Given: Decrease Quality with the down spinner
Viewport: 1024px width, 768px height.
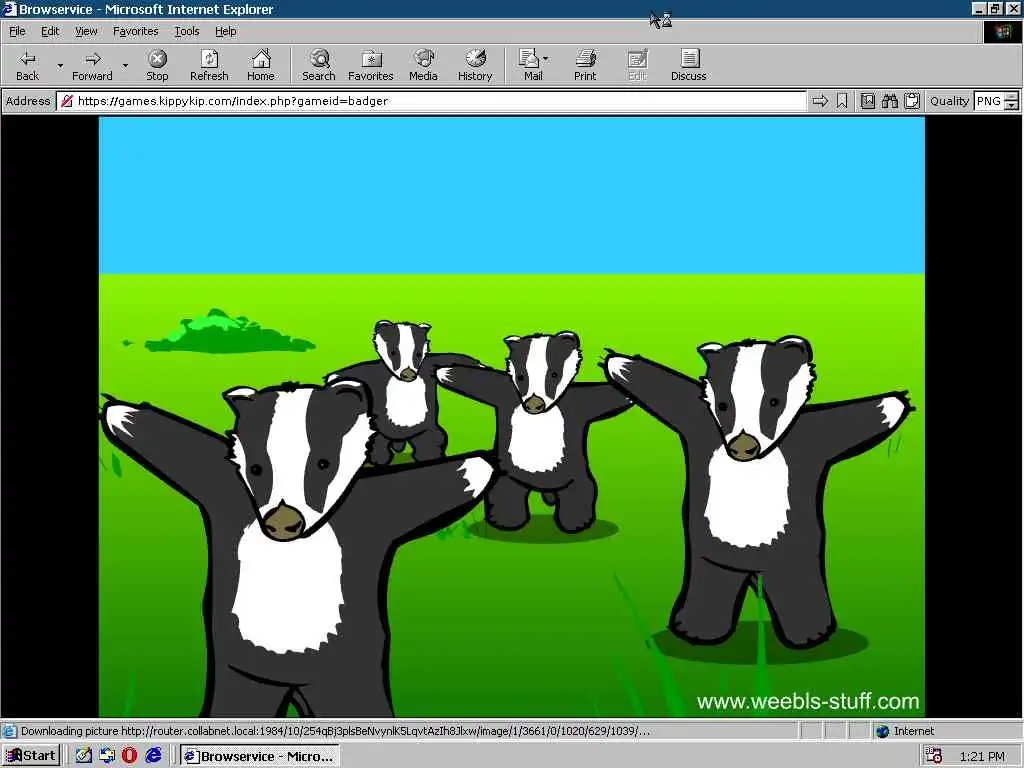Looking at the screenshot, I should [x=1012, y=106].
